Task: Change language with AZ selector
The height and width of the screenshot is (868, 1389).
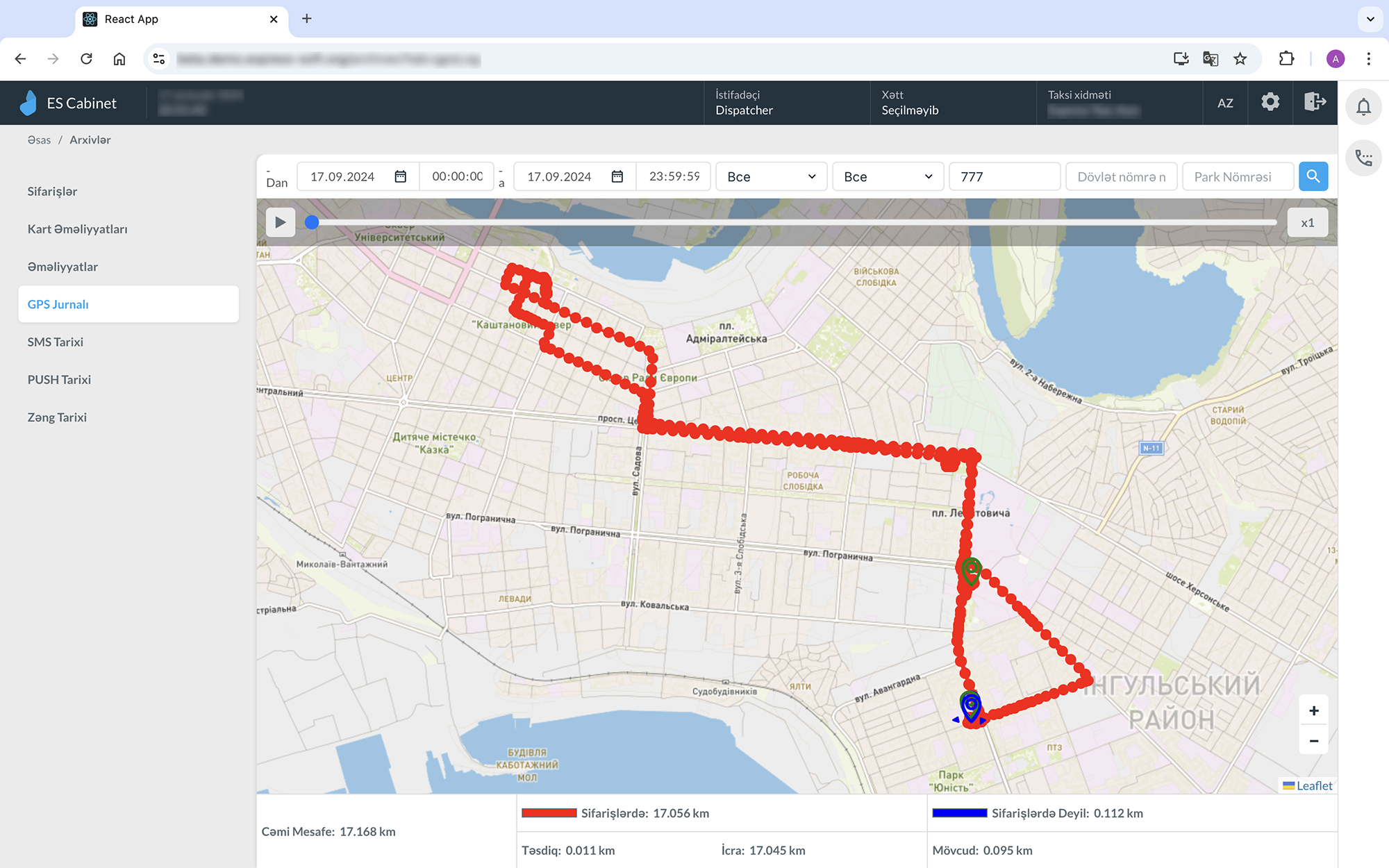Action: [1225, 103]
